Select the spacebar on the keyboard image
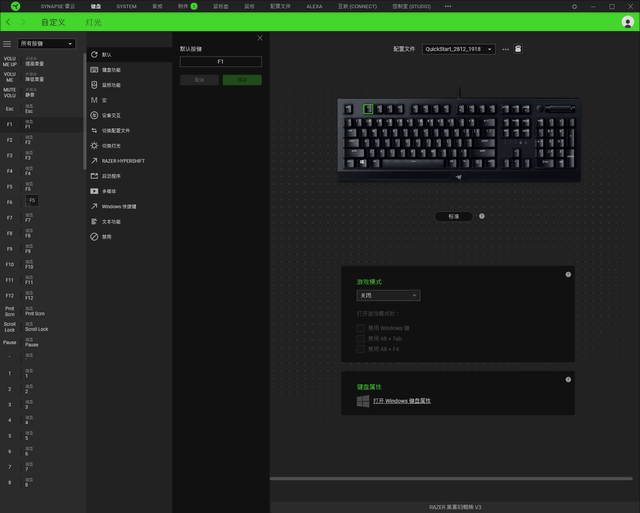This screenshot has width=640, height=513. point(413,163)
